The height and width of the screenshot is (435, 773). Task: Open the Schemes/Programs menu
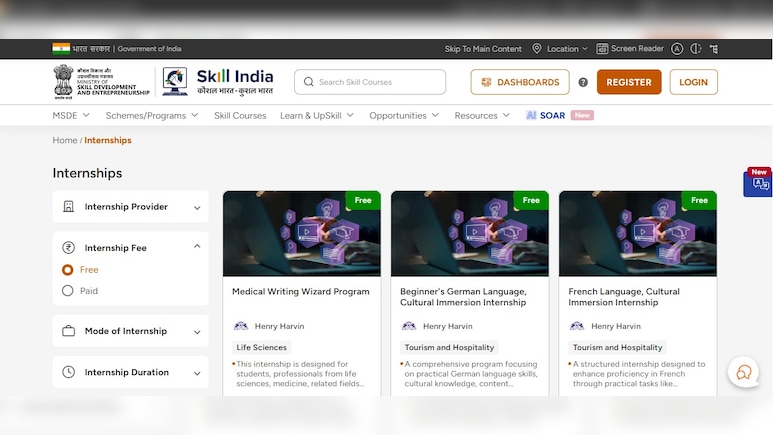(x=152, y=115)
